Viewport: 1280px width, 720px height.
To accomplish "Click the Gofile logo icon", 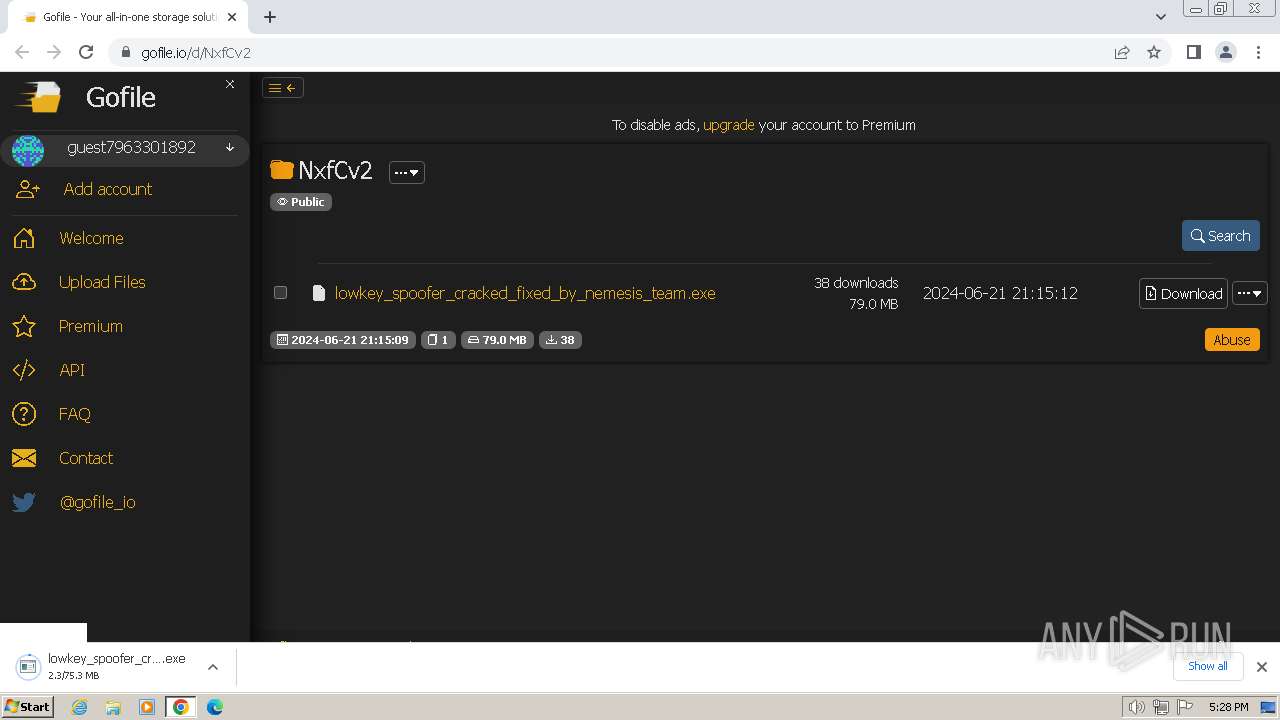I will click(x=38, y=97).
